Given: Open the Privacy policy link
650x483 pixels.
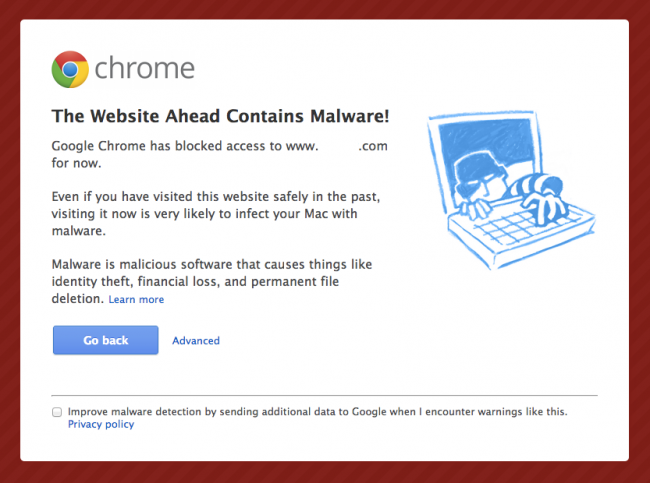Looking at the screenshot, I should coord(101,424).
